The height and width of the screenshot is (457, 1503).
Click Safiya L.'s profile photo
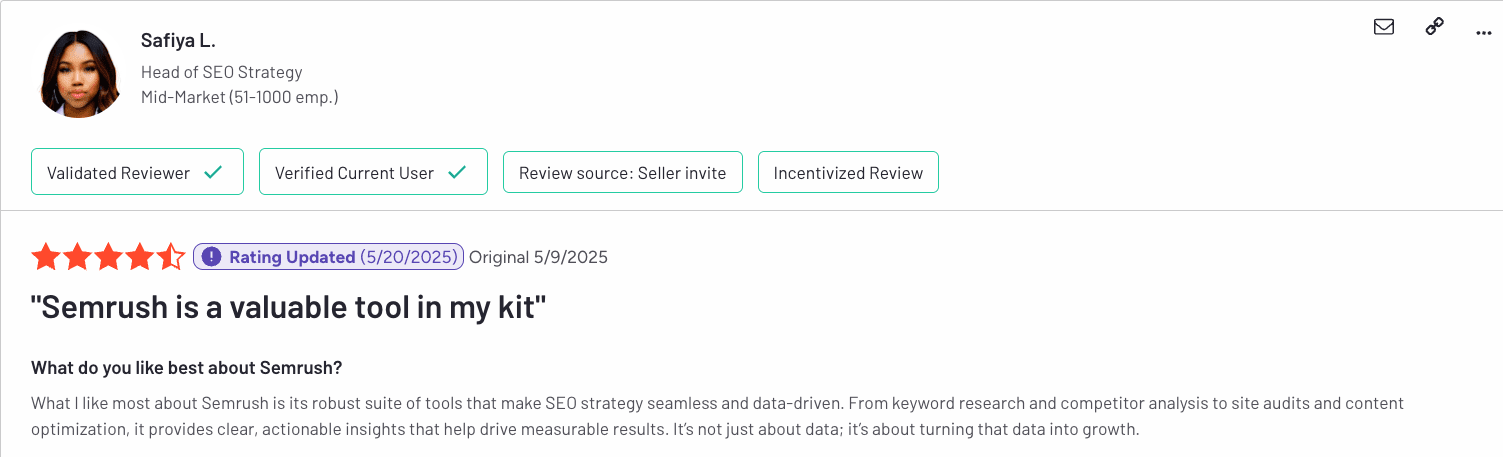pyautogui.click(x=80, y=73)
